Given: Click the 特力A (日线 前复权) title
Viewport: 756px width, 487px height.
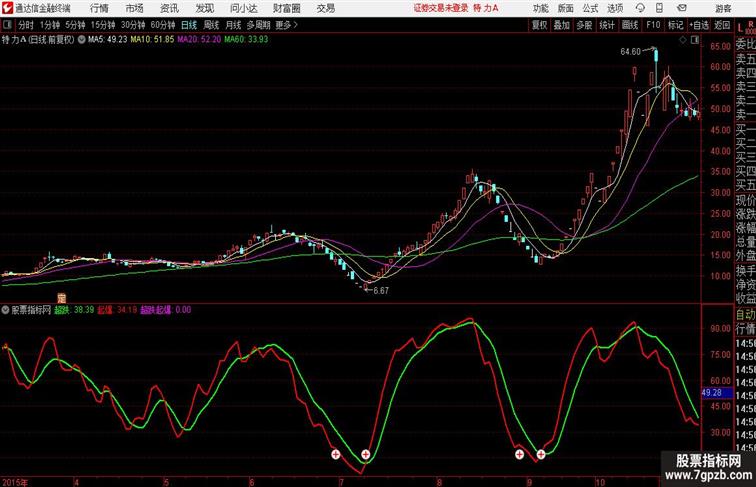Looking at the screenshot, I should 38,40.
